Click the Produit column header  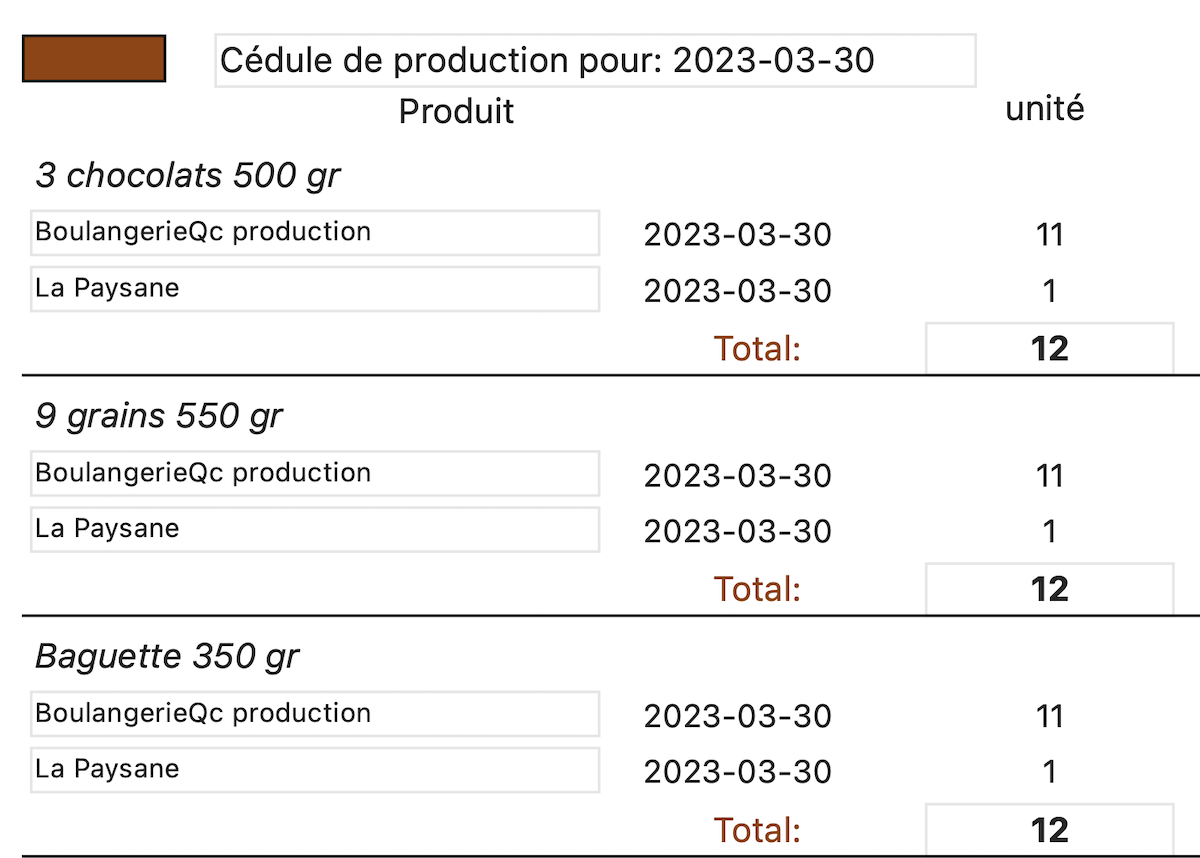456,111
